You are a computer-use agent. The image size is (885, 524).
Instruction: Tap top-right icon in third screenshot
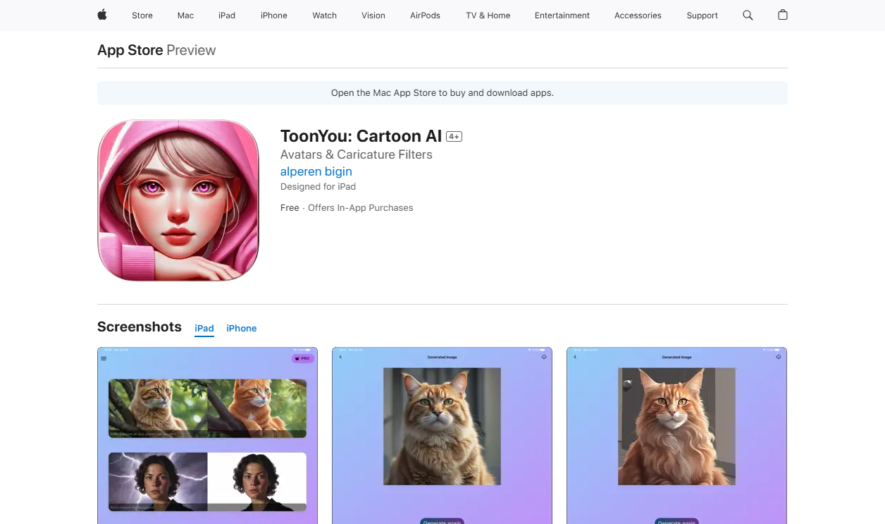pos(778,357)
